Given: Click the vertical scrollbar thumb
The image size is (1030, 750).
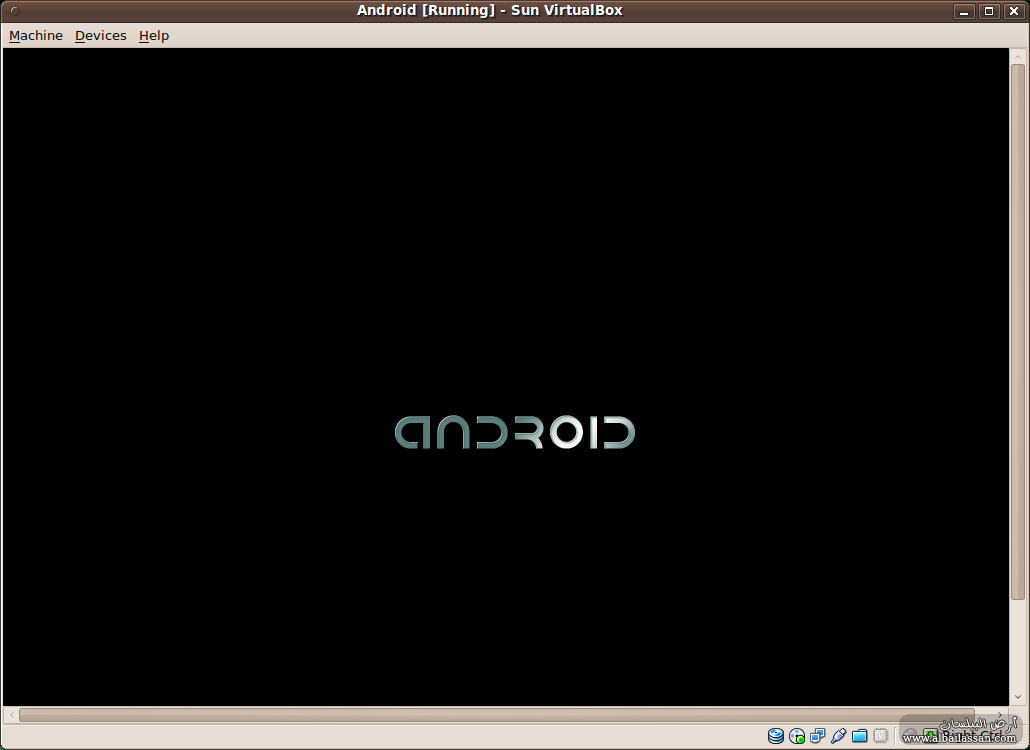Looking at the screenshot, I should (x=1018, y=332).
